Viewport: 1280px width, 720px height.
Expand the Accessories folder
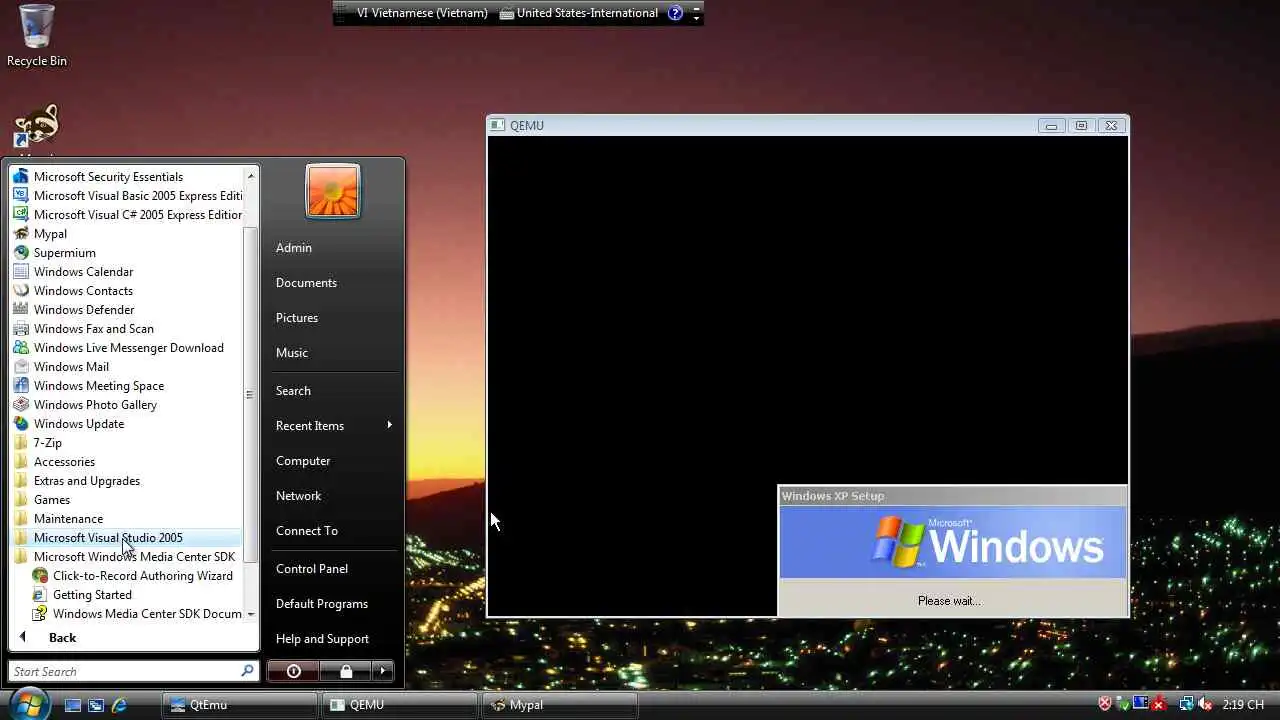(126, 462)
